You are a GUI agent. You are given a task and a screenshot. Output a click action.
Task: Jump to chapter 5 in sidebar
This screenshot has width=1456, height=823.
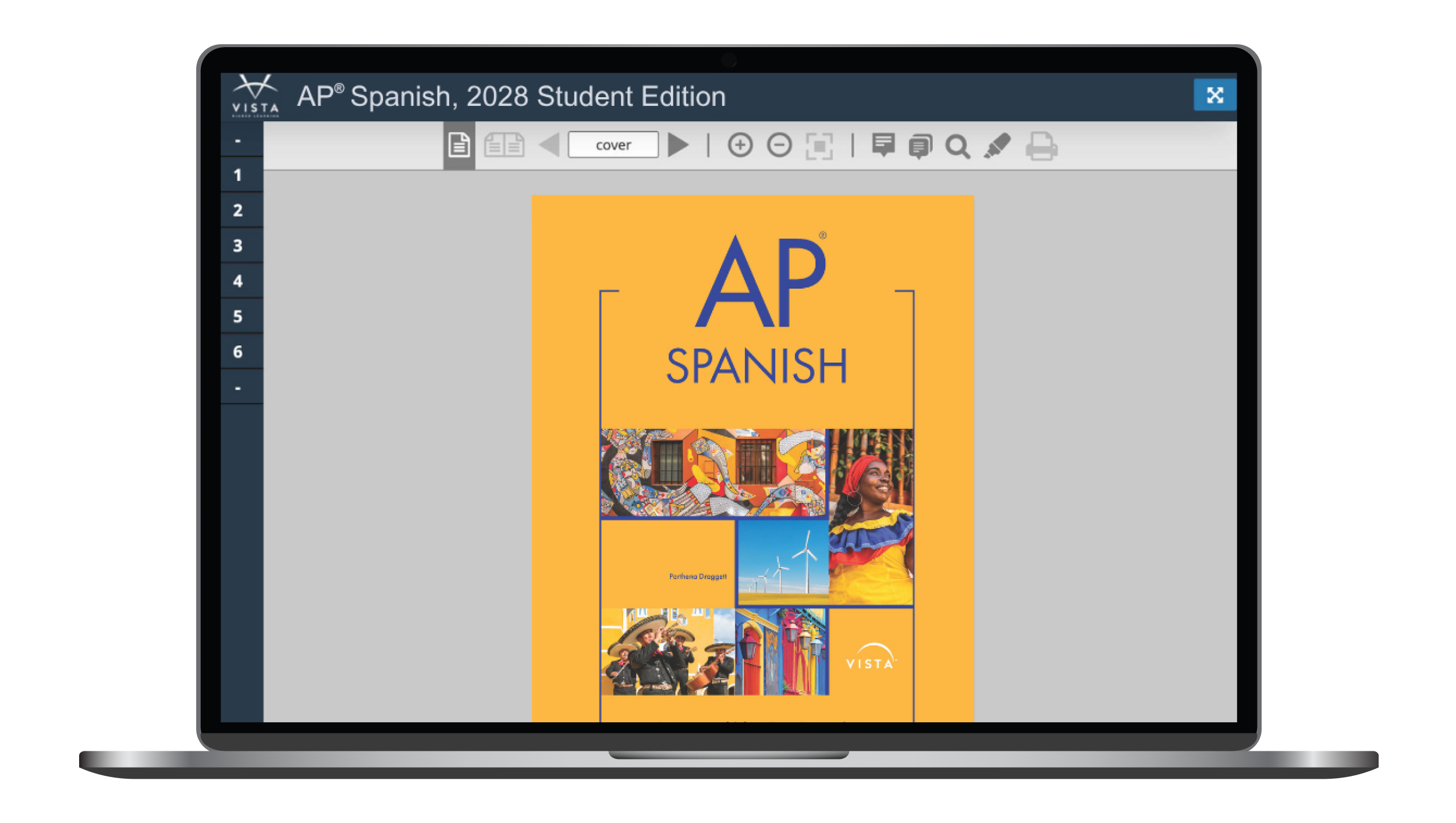coord(242,317)
